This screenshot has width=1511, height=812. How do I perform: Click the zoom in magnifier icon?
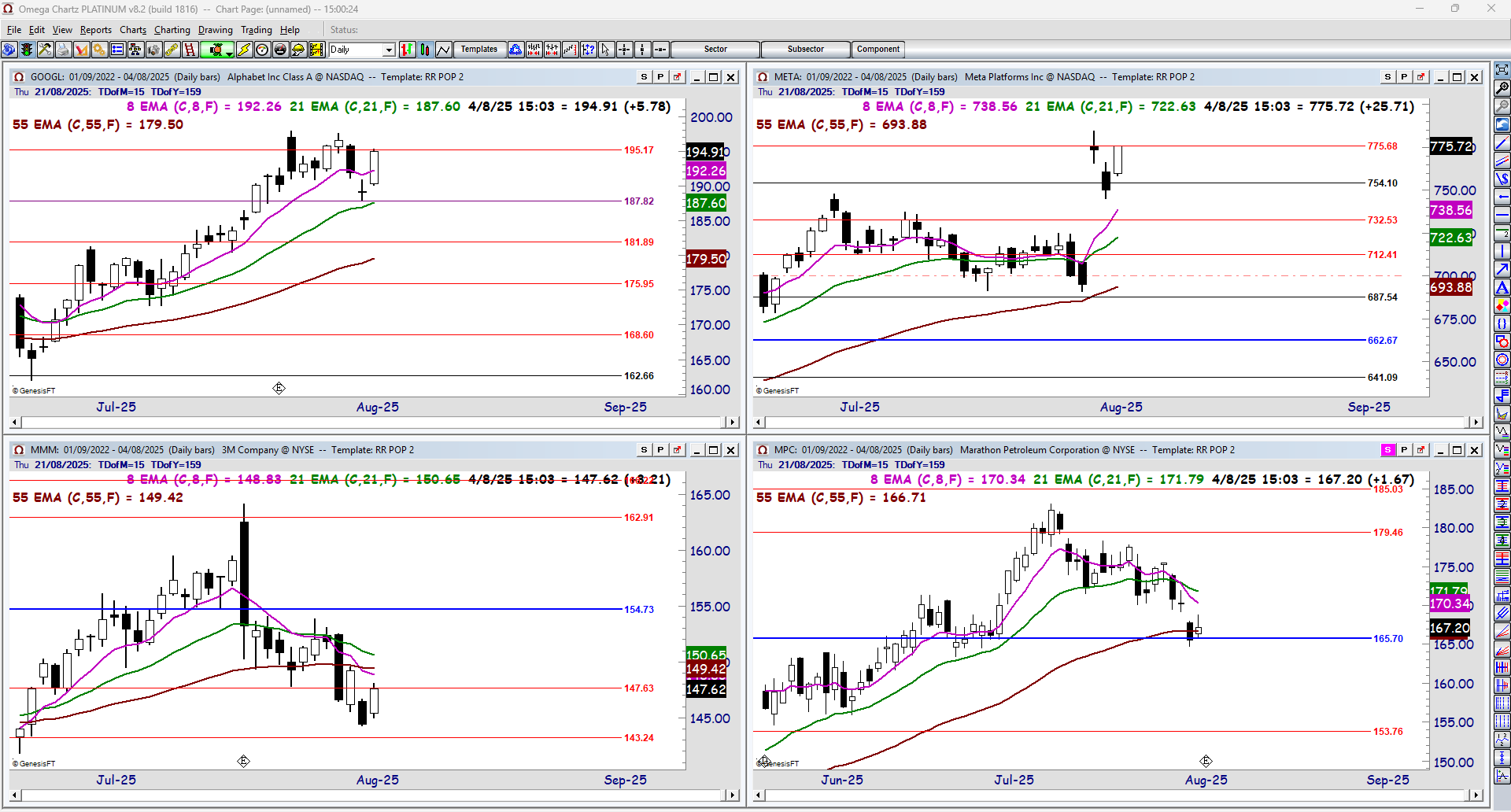click(1502, 88)
